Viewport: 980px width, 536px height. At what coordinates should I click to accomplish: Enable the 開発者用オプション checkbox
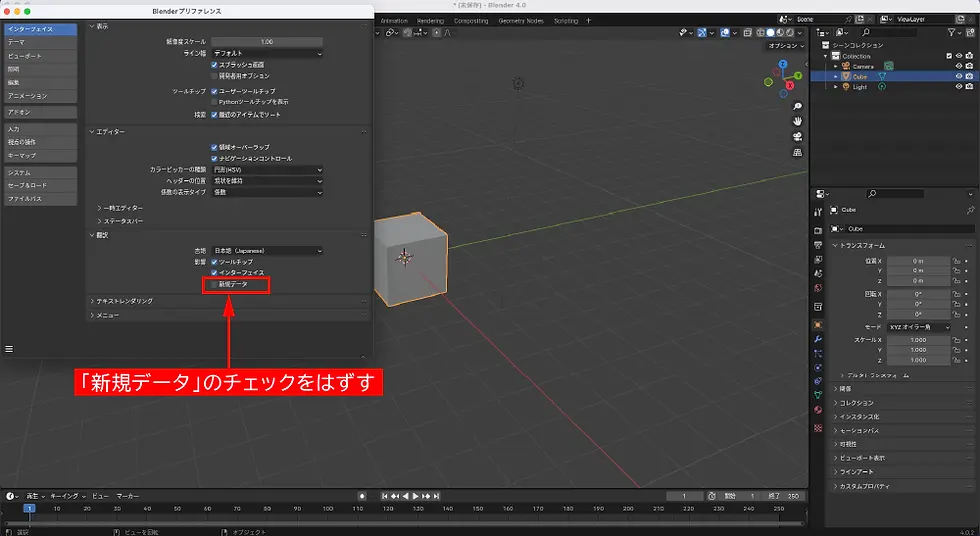(x=214, y=76)
